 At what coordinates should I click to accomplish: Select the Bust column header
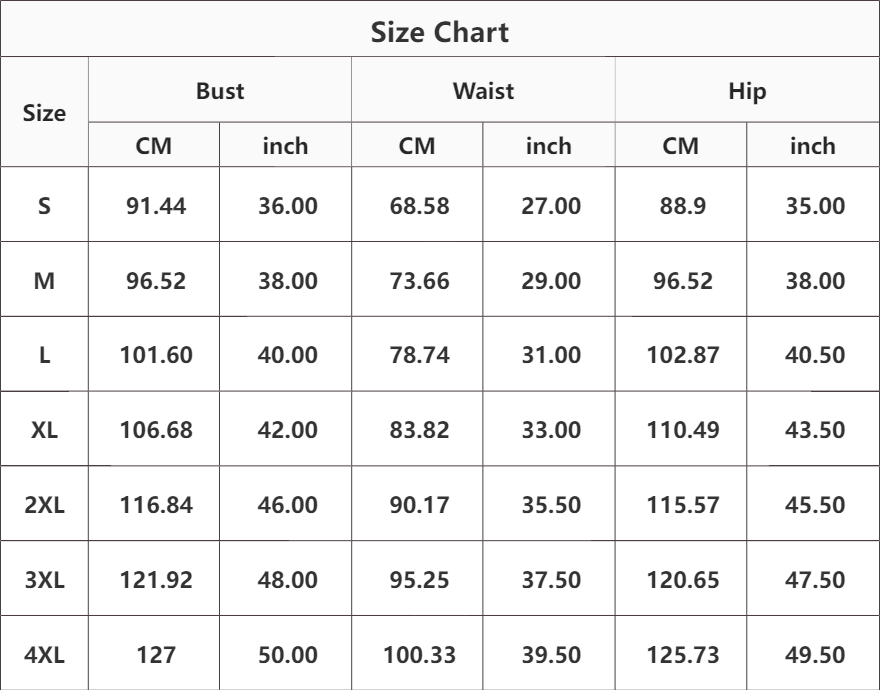[x=220, y=92]
